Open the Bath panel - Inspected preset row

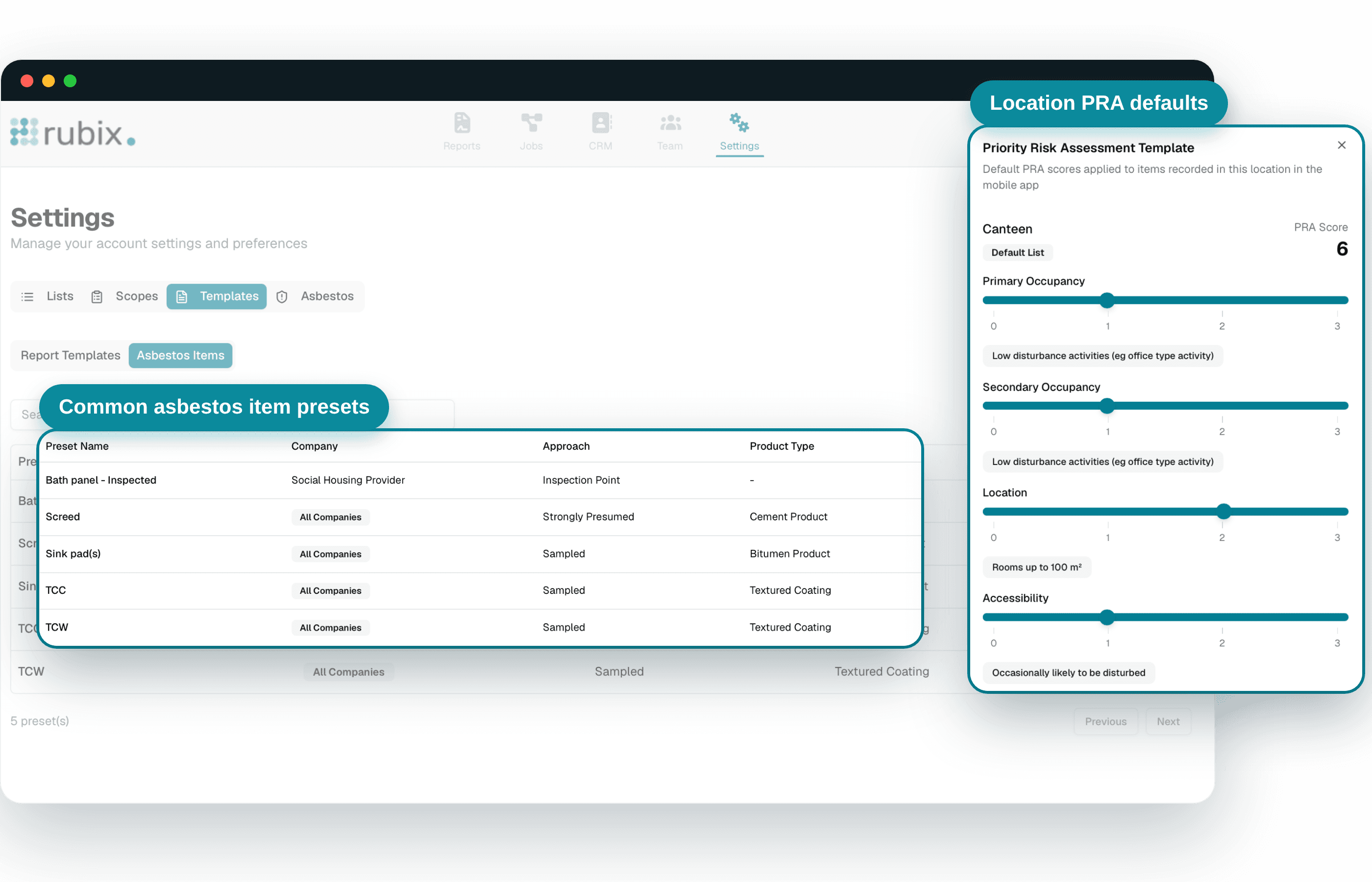(480, 480)
